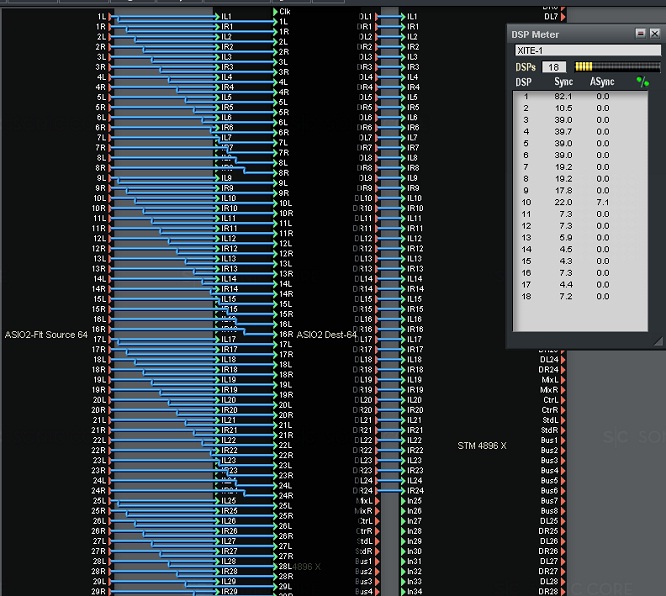Click the In28 input port of STM 4896 X
Screen dimensions: 666x596
pos(404,531)
